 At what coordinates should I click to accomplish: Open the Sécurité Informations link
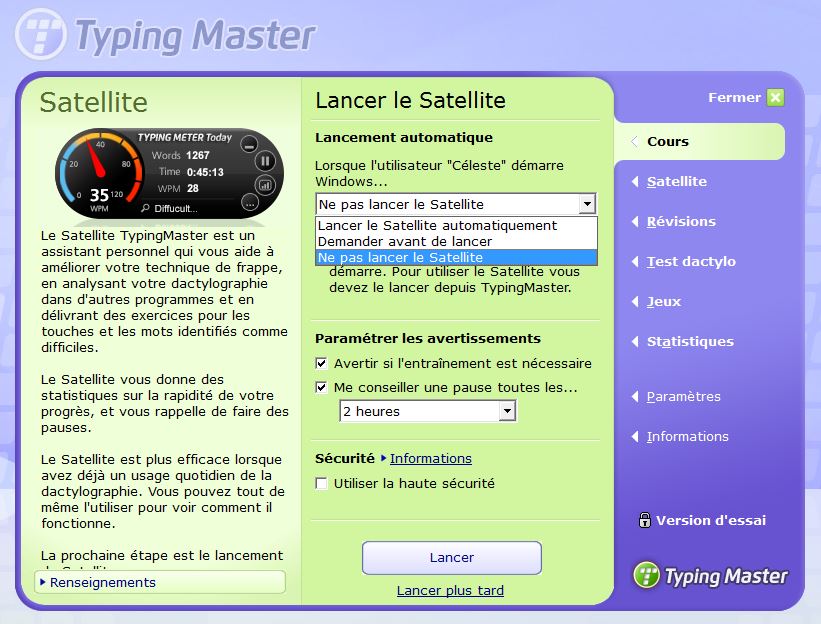click(x=430, y=459)
